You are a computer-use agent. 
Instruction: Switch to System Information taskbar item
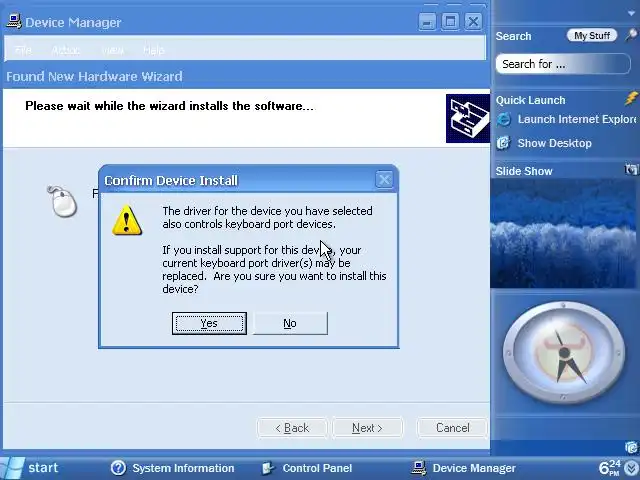[173, 468]
